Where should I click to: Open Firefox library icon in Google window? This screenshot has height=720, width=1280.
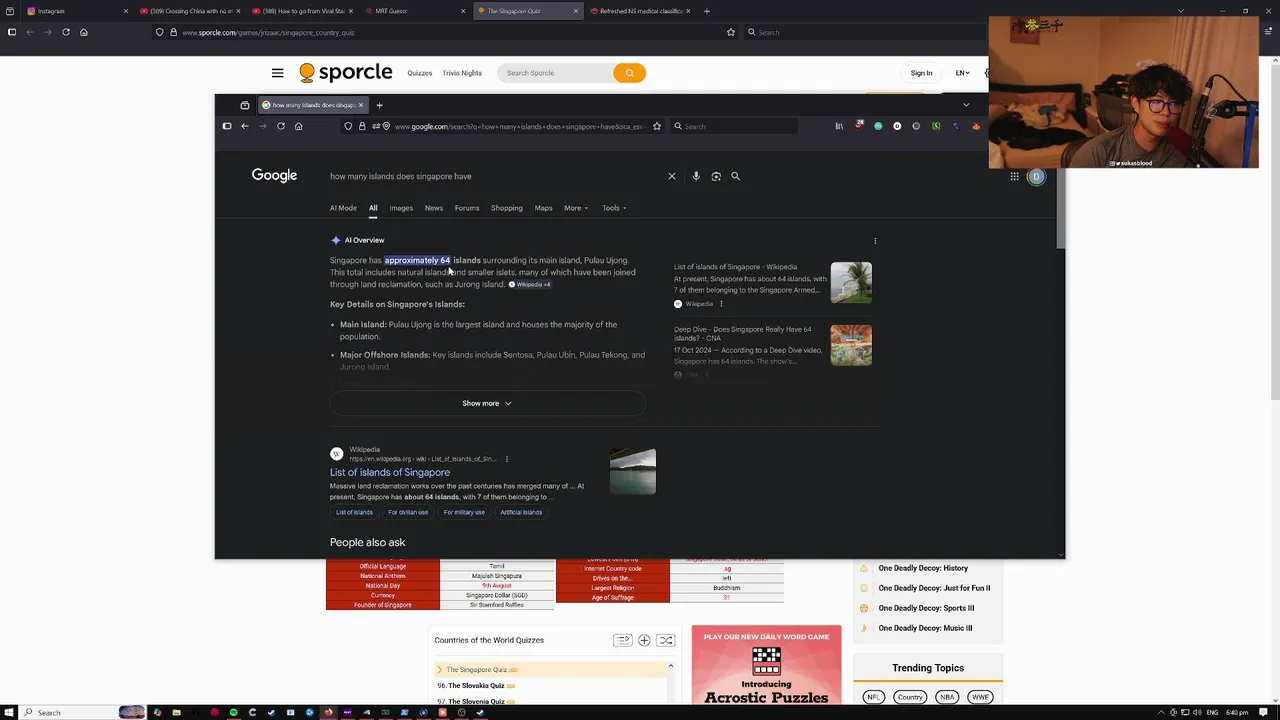(839, 126)
